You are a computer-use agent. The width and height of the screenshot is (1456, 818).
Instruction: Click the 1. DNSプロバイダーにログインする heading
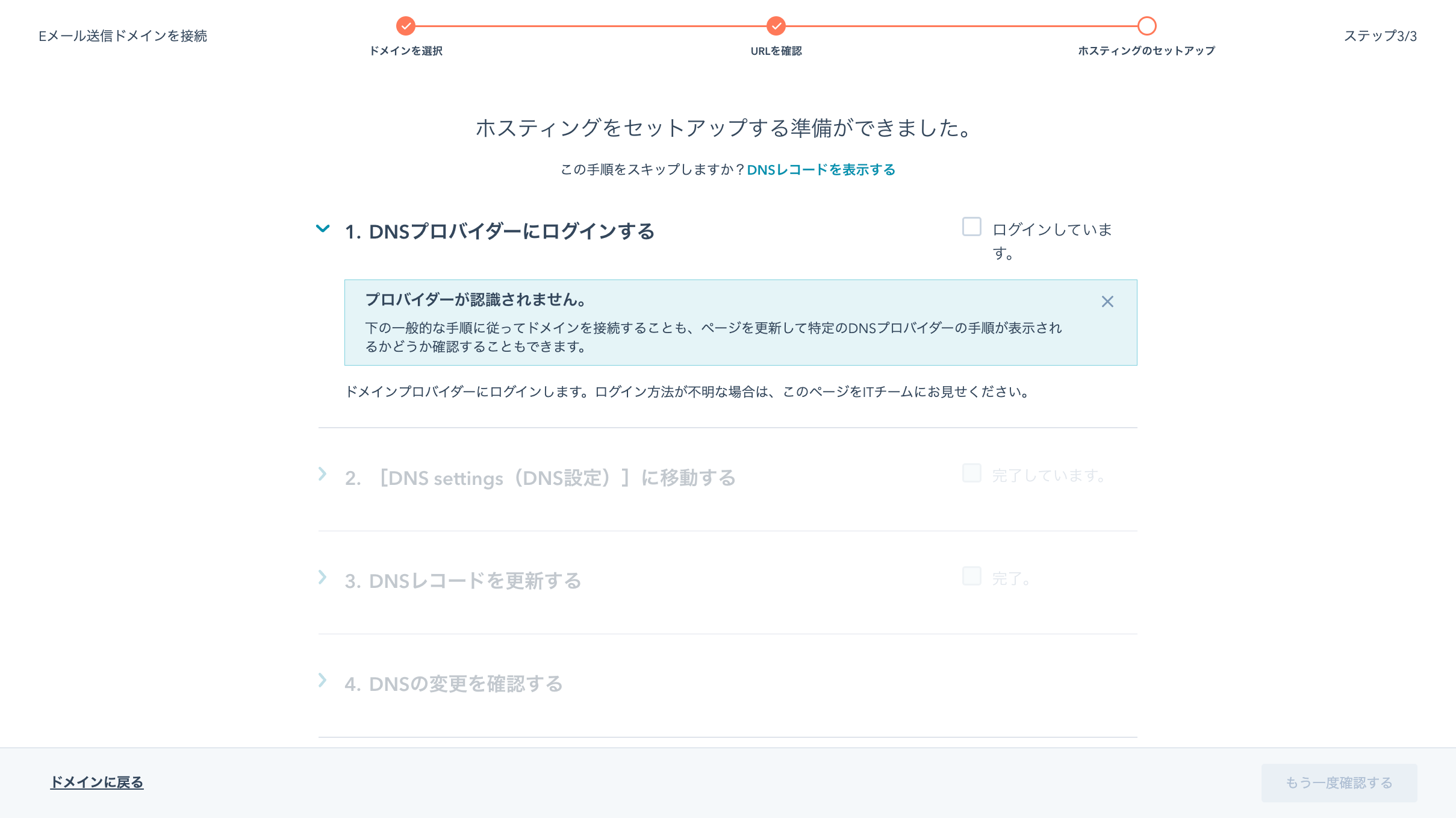[500, 231]
